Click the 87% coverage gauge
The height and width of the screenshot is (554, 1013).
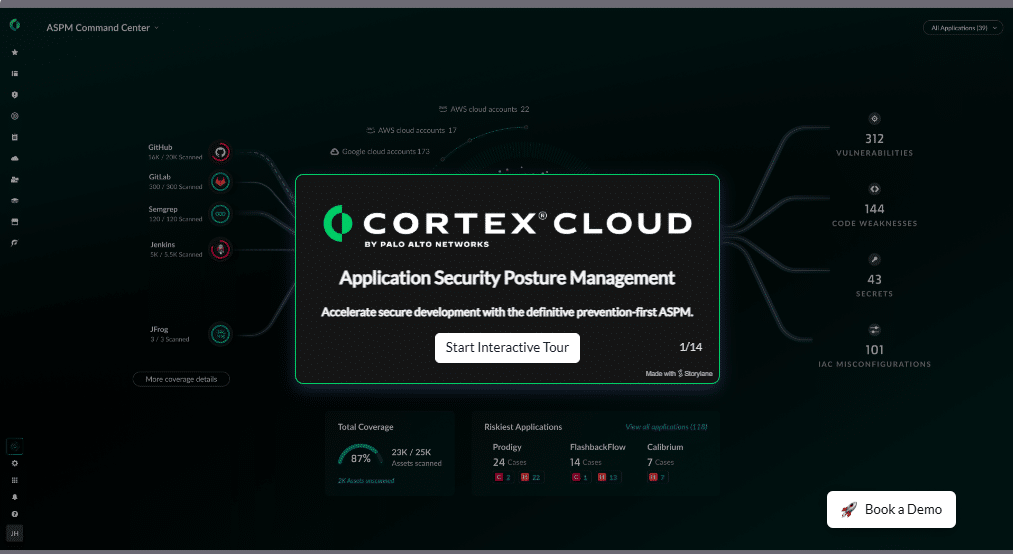(360, 456)
